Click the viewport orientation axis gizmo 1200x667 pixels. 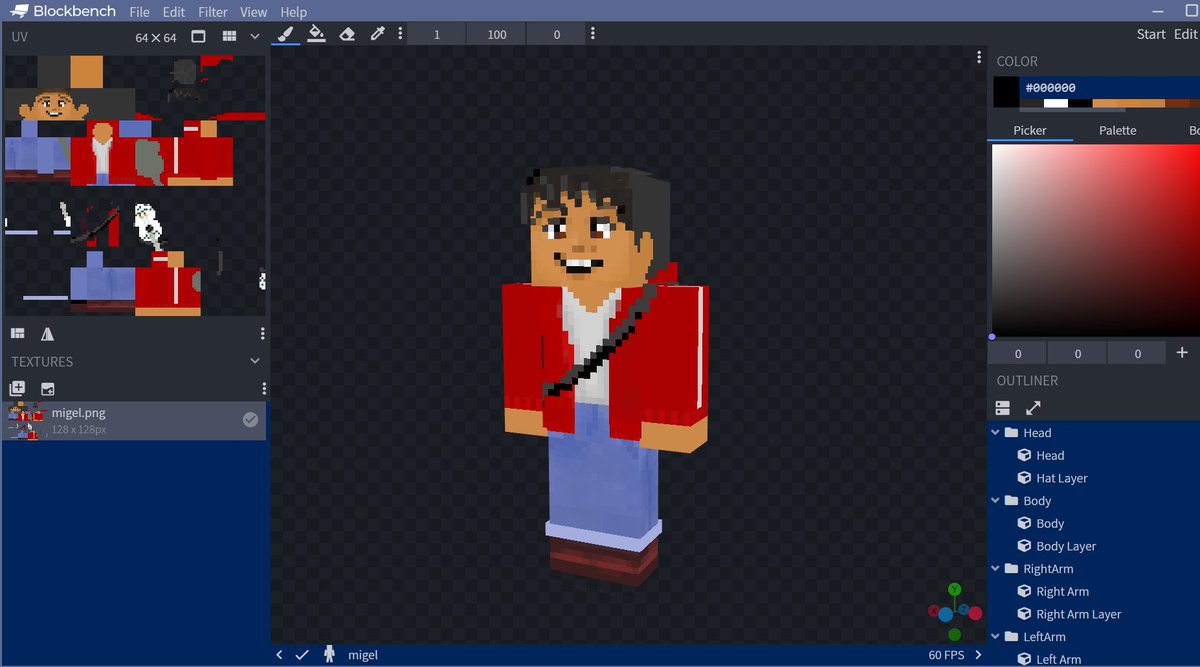[955, 610]
